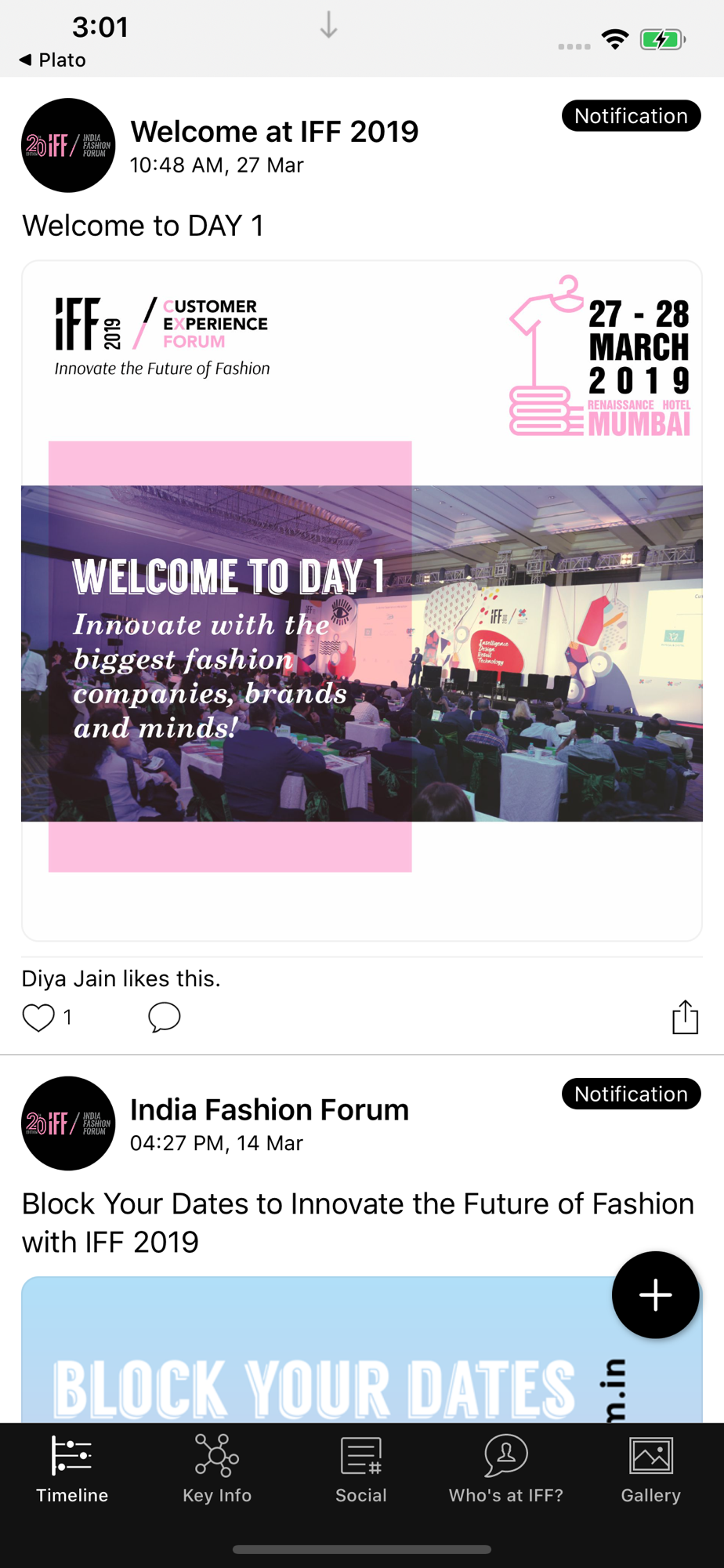Open India Fashion Forum profile avatar

pyautogui.click(x=68, y=1123)
